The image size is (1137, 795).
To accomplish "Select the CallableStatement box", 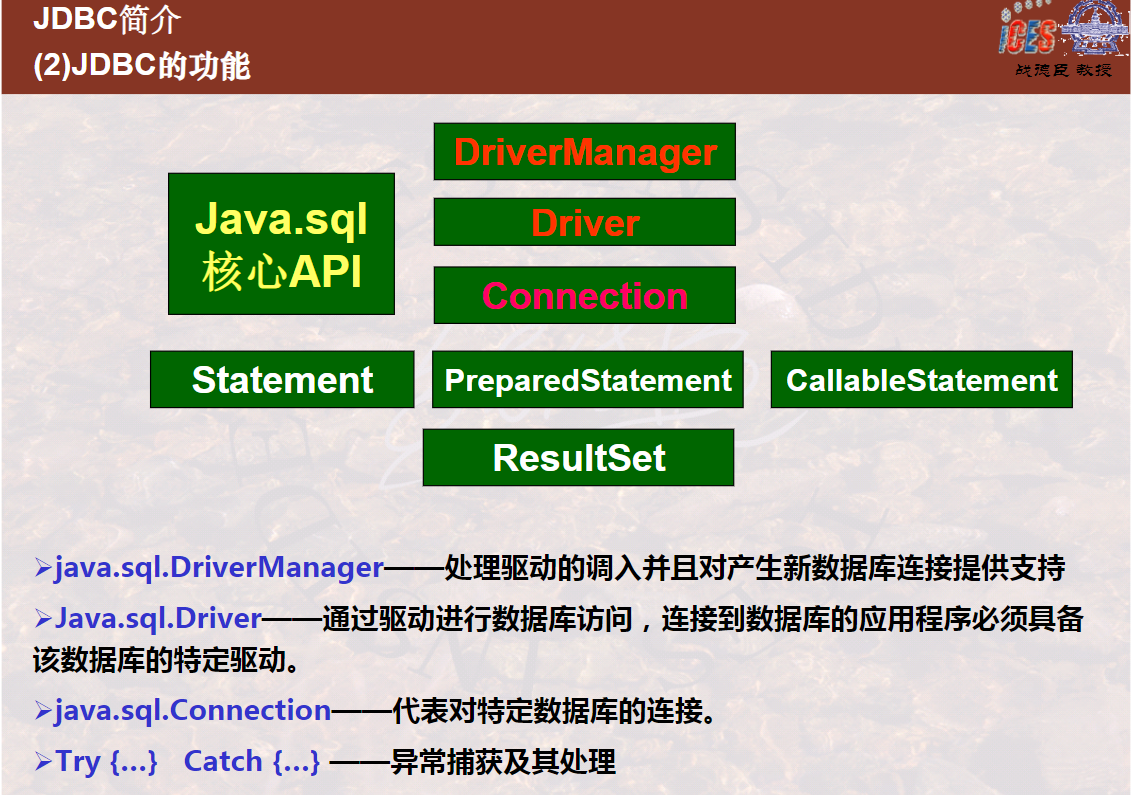I will tap(922, 379).
